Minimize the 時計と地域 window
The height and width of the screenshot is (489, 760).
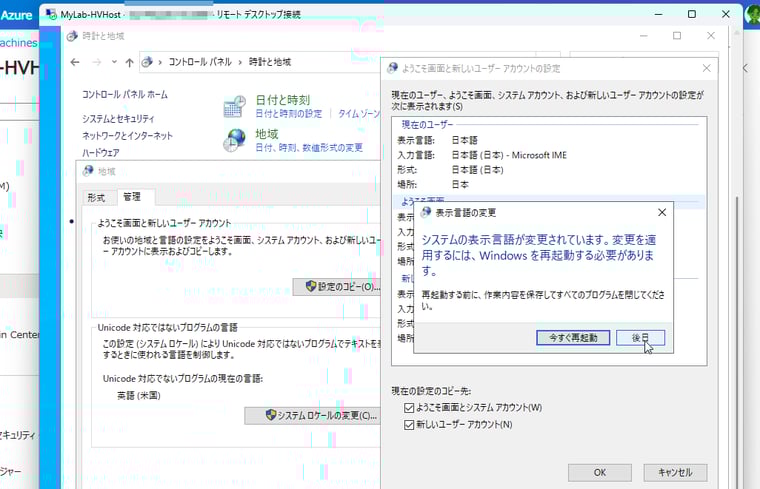point(644,36)
